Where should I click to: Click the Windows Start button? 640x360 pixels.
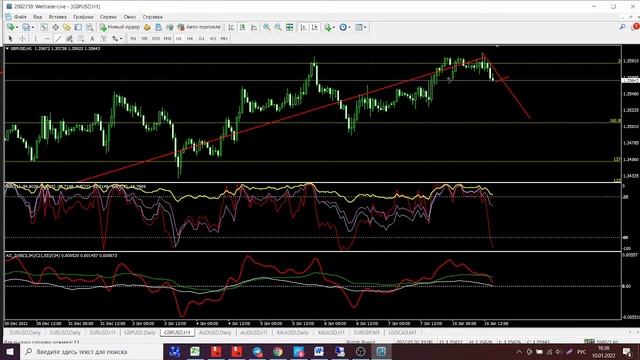coord(10,351)
